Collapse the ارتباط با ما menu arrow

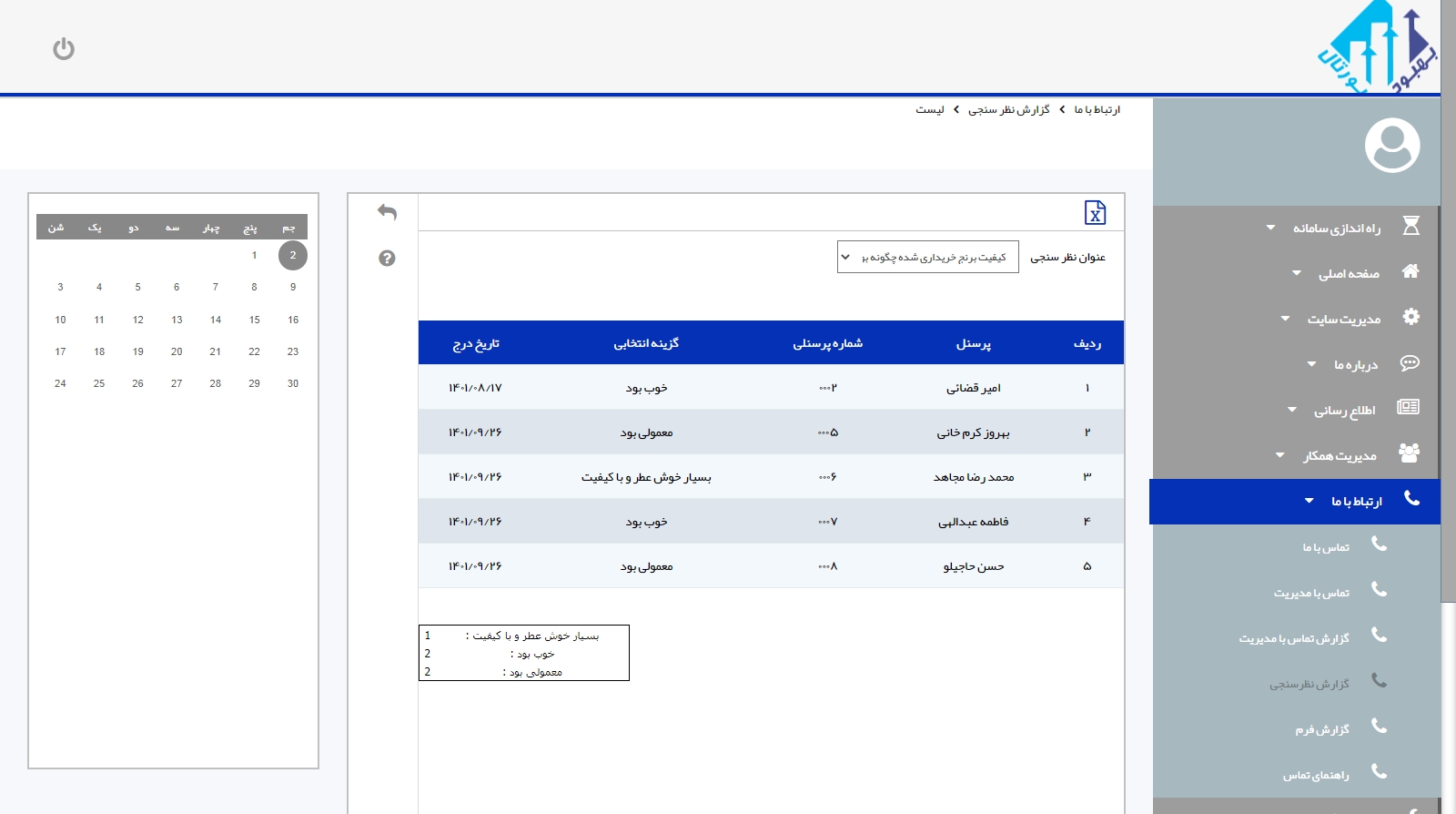[1309, 501]
